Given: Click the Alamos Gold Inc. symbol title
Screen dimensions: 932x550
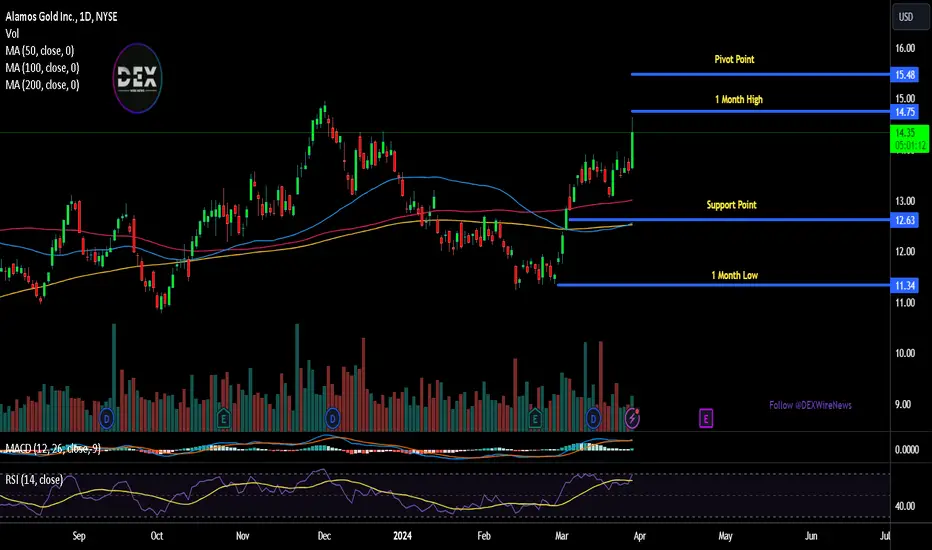Looking at the screenshot, I should click(61, 17).
